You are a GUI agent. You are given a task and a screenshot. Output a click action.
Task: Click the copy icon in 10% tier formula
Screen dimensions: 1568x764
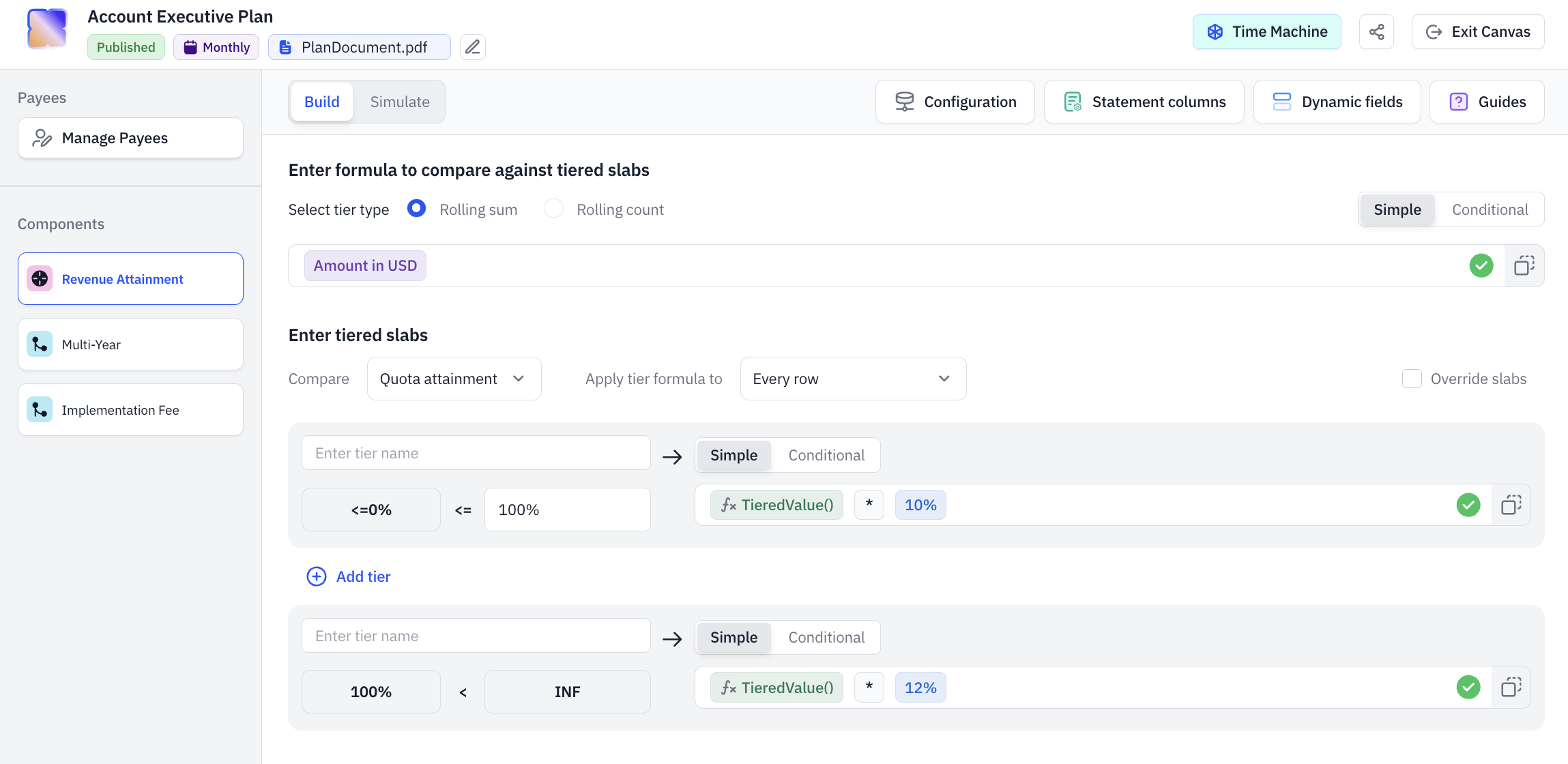point(1511,505)
